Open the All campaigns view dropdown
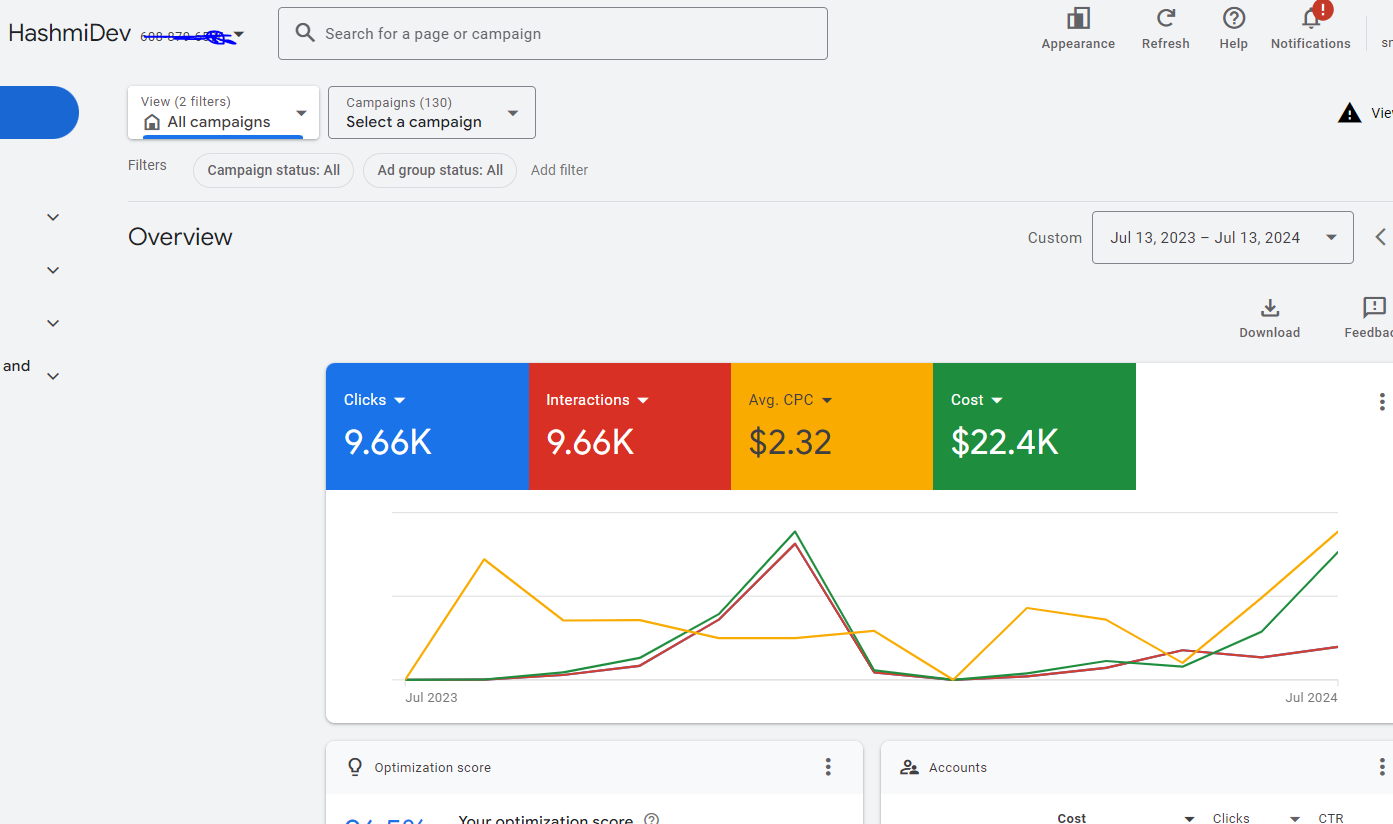 coord(302,113)
